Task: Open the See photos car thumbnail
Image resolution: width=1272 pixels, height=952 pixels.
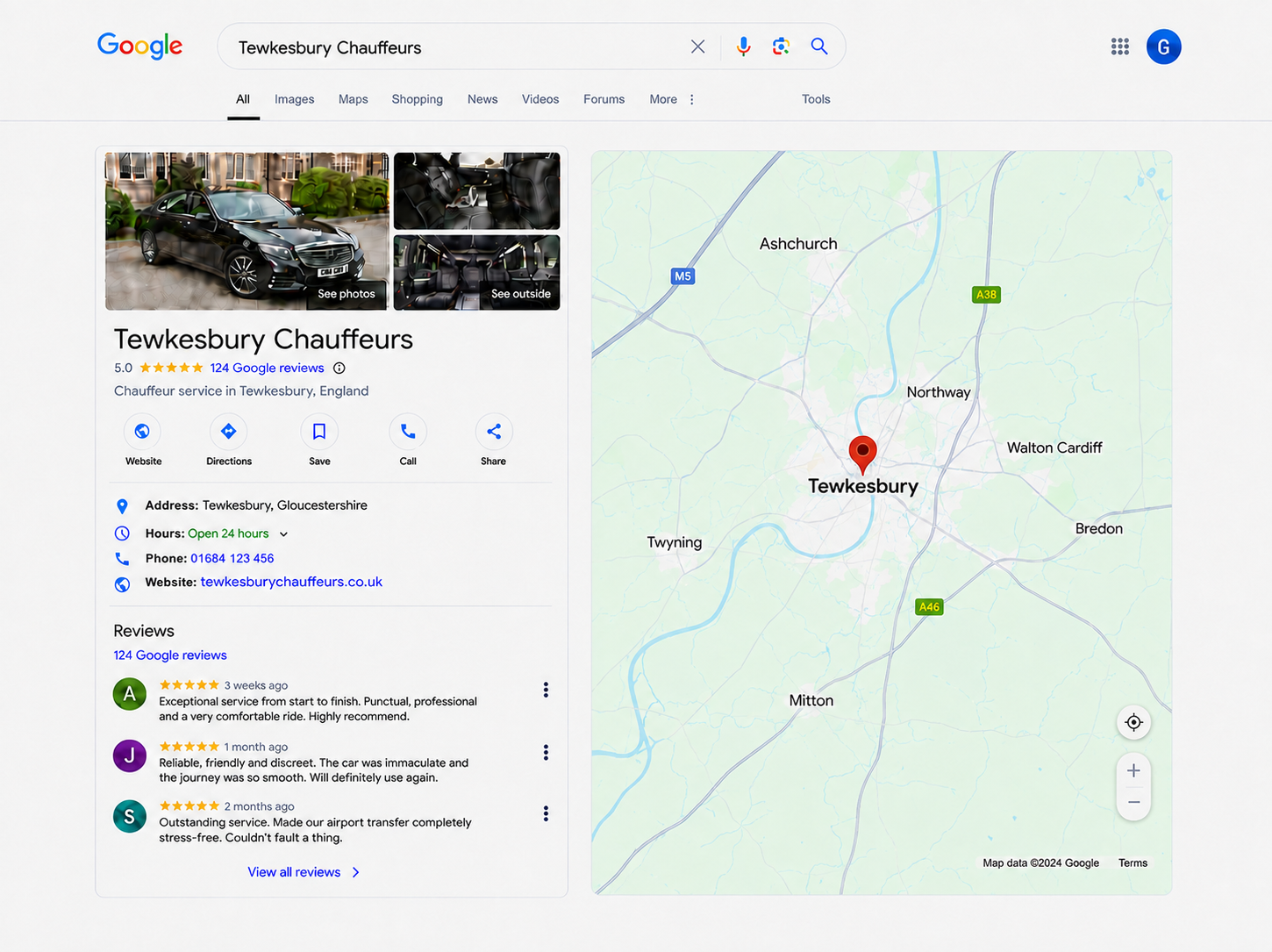Action: pyautogui.click(x=247, y=231)
